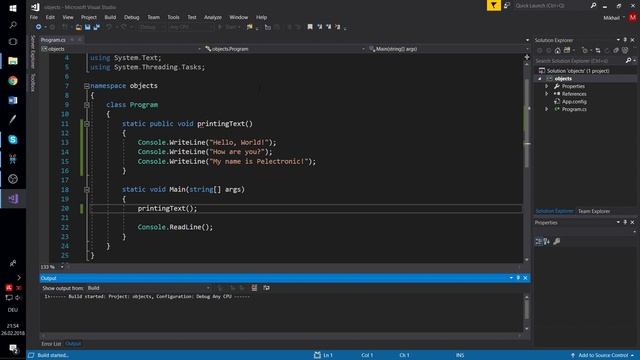Image resolution: width=640 pixels, height=360 pixels.
Task: Open the Team menu
Action: [153, 18]
